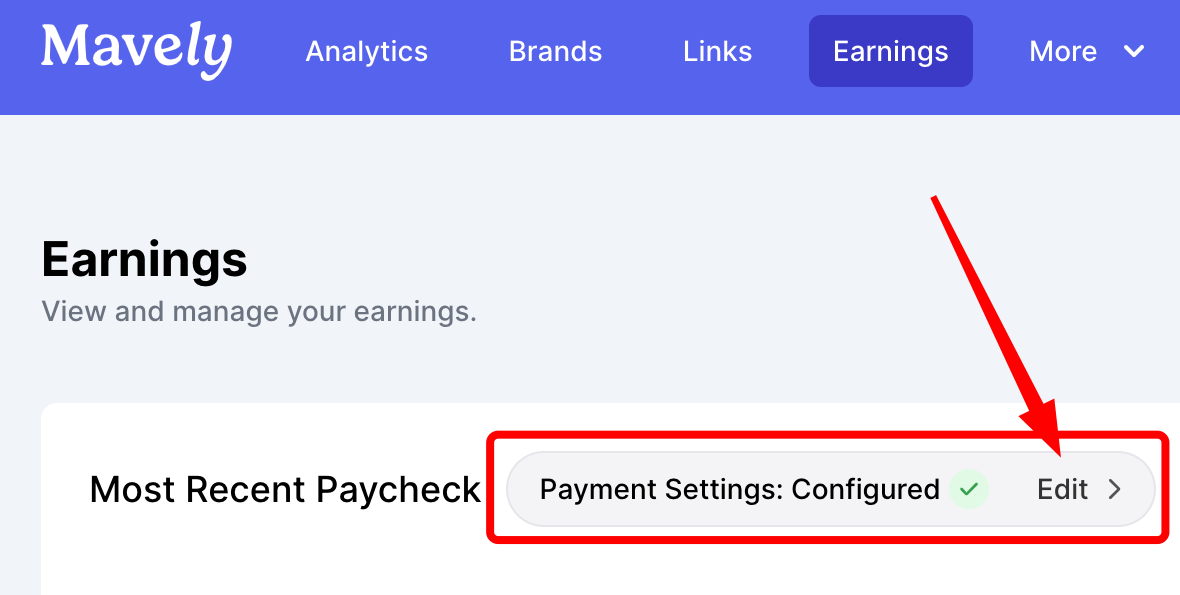Select Edit in the payment settings pill

point(1062,490)
